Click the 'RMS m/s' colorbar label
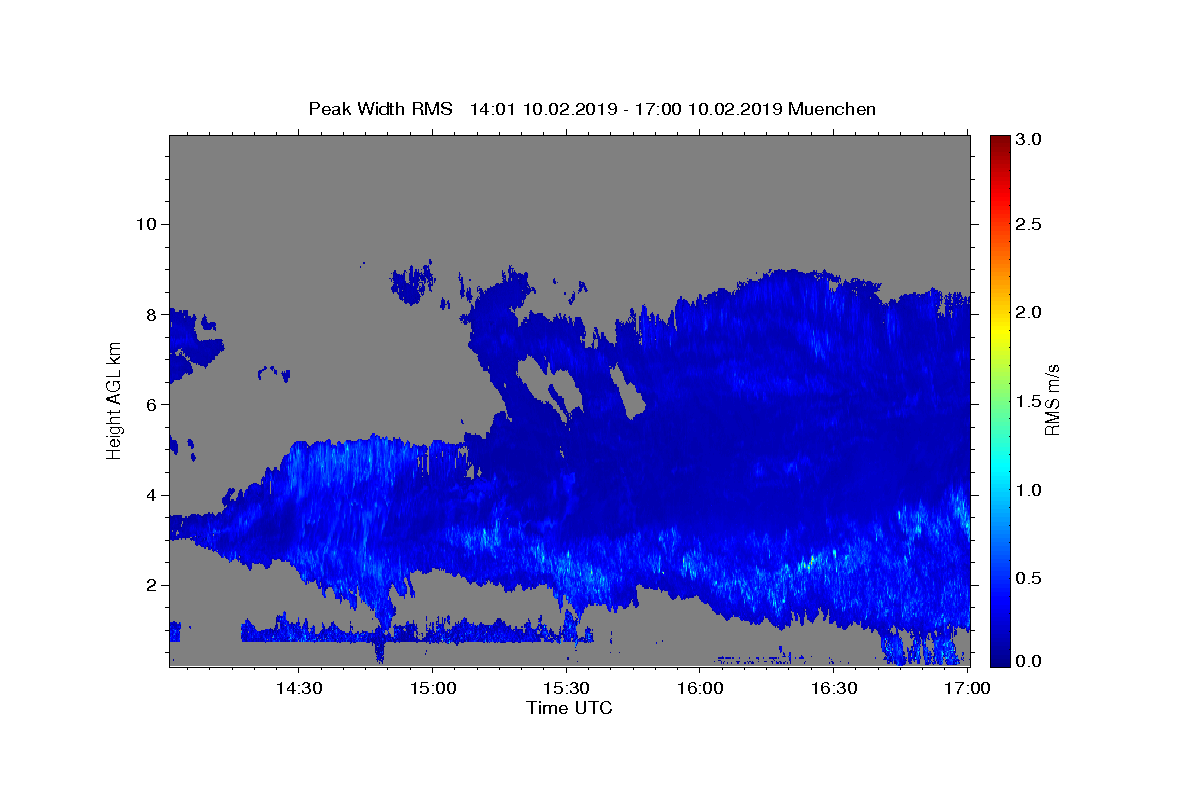Screen dimensions: 1200x800 coord(1052,400)
